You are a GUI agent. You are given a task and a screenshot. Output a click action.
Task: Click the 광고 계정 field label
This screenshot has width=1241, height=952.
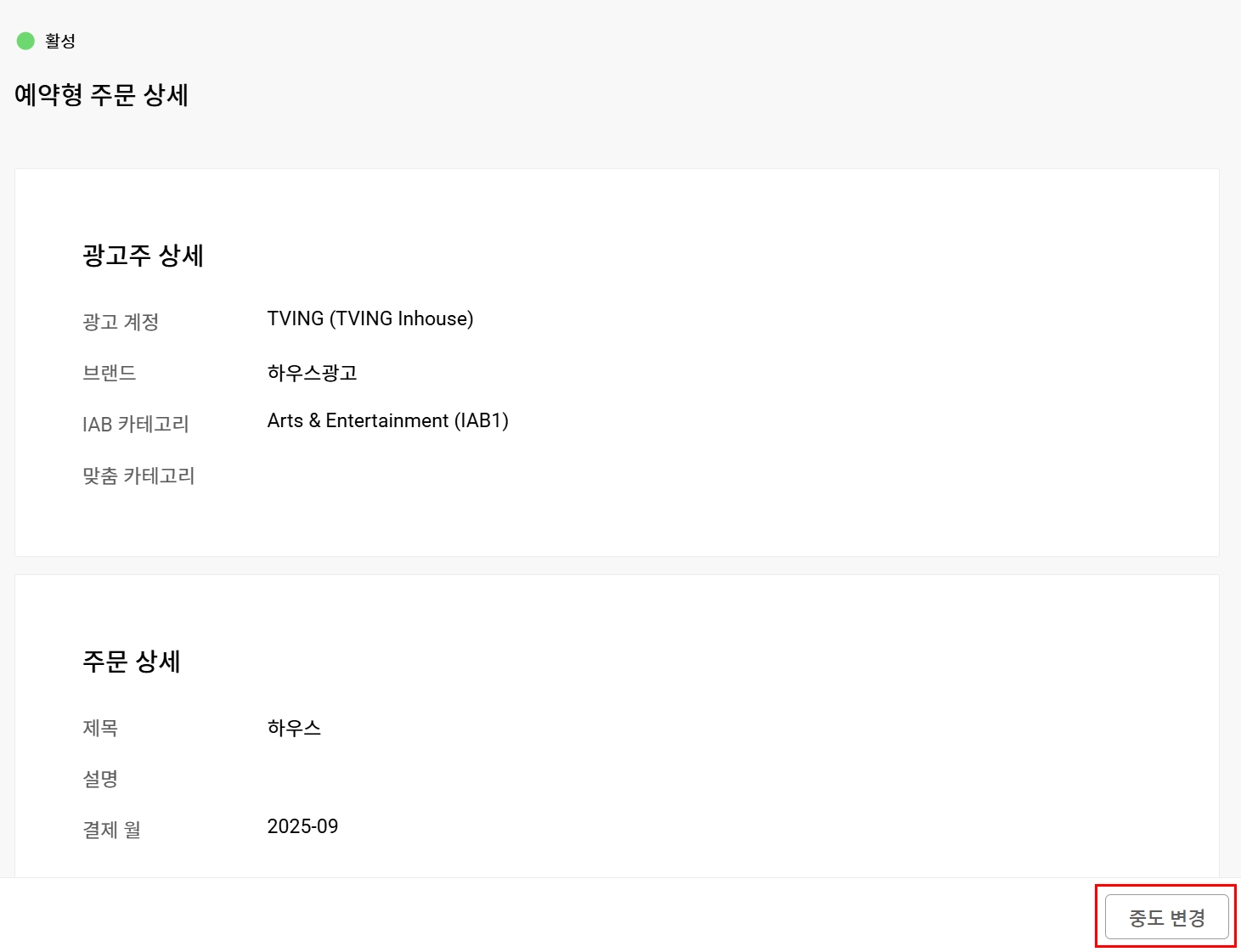[x=121, y=322]
